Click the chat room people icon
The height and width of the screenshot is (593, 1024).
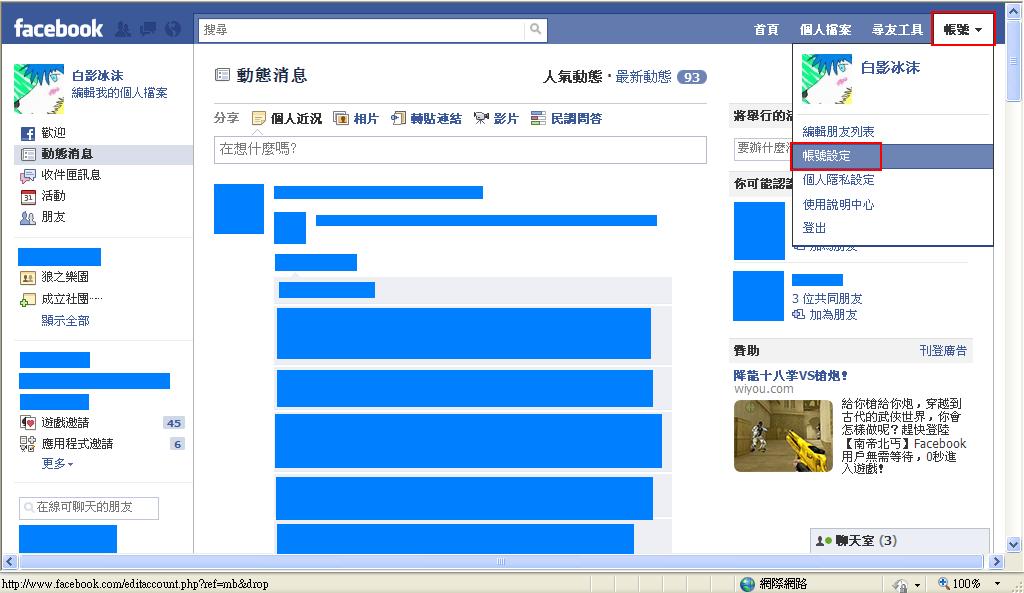(x=824, y=541)
